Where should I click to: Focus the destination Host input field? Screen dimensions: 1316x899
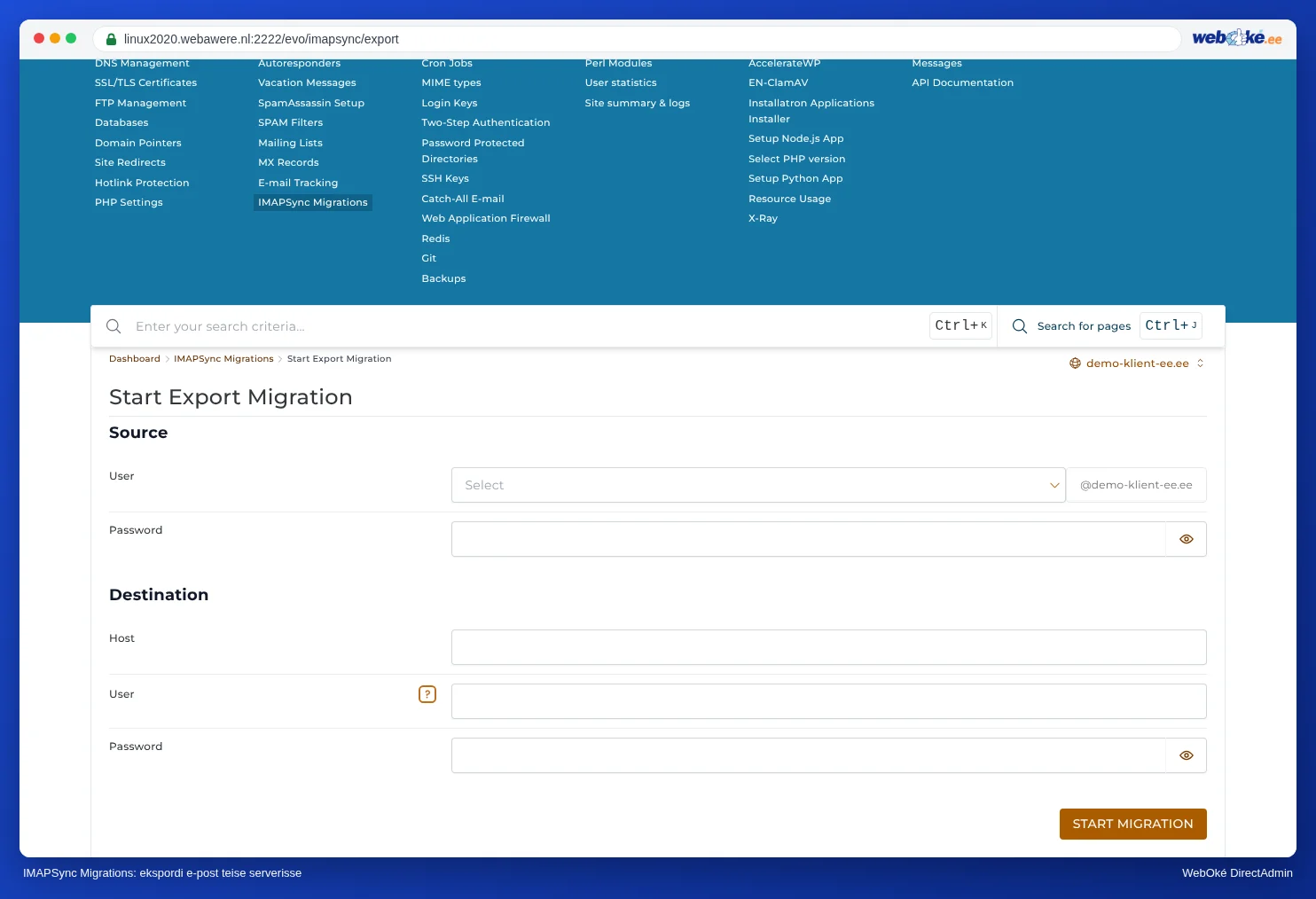[829, 647]
